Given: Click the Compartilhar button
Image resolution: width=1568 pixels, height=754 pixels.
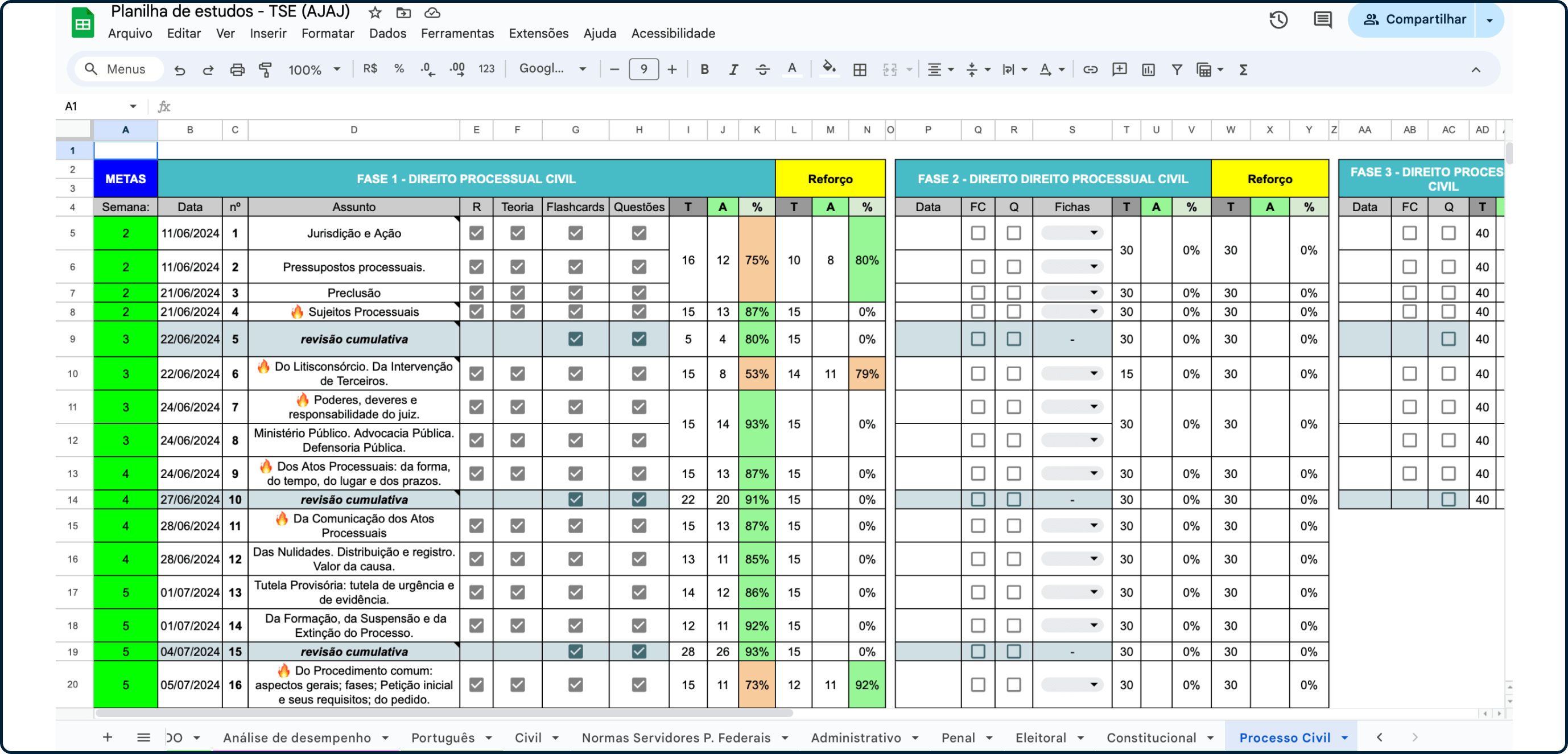Looking at the screenshot, I should (1414, 19).
